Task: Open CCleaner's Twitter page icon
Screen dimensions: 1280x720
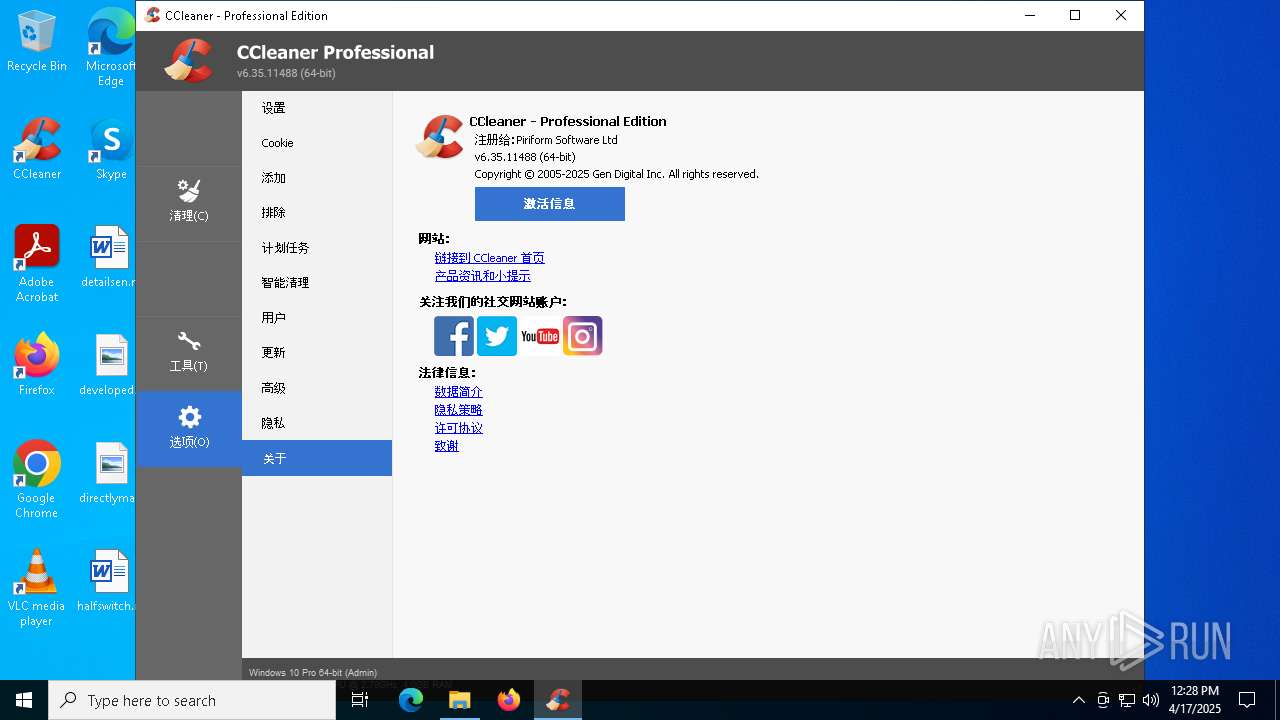Action: click(497, 336)
